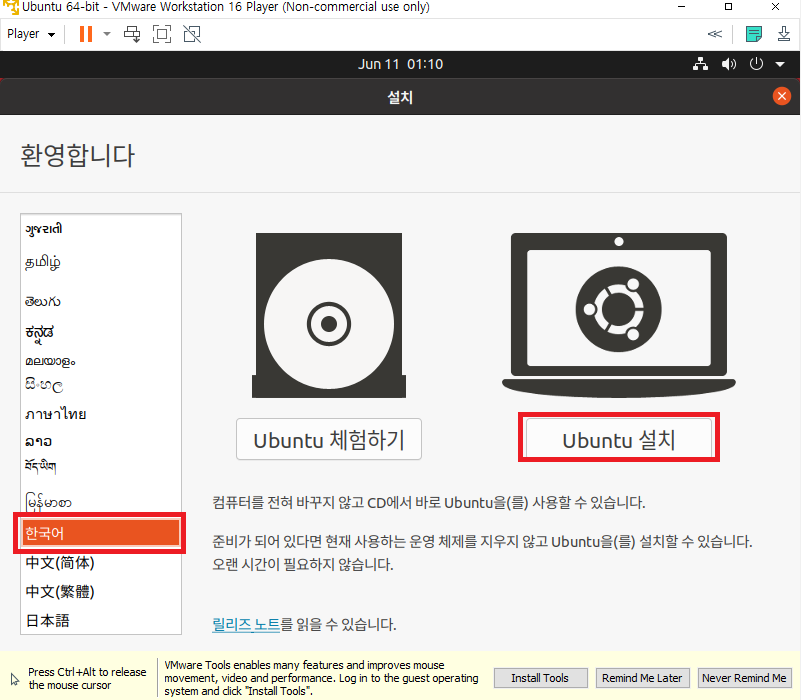This screenshot has height=700, width=801.
Task: Select සිංහල language
Action: pyautogui.click(x=101, y=385)
